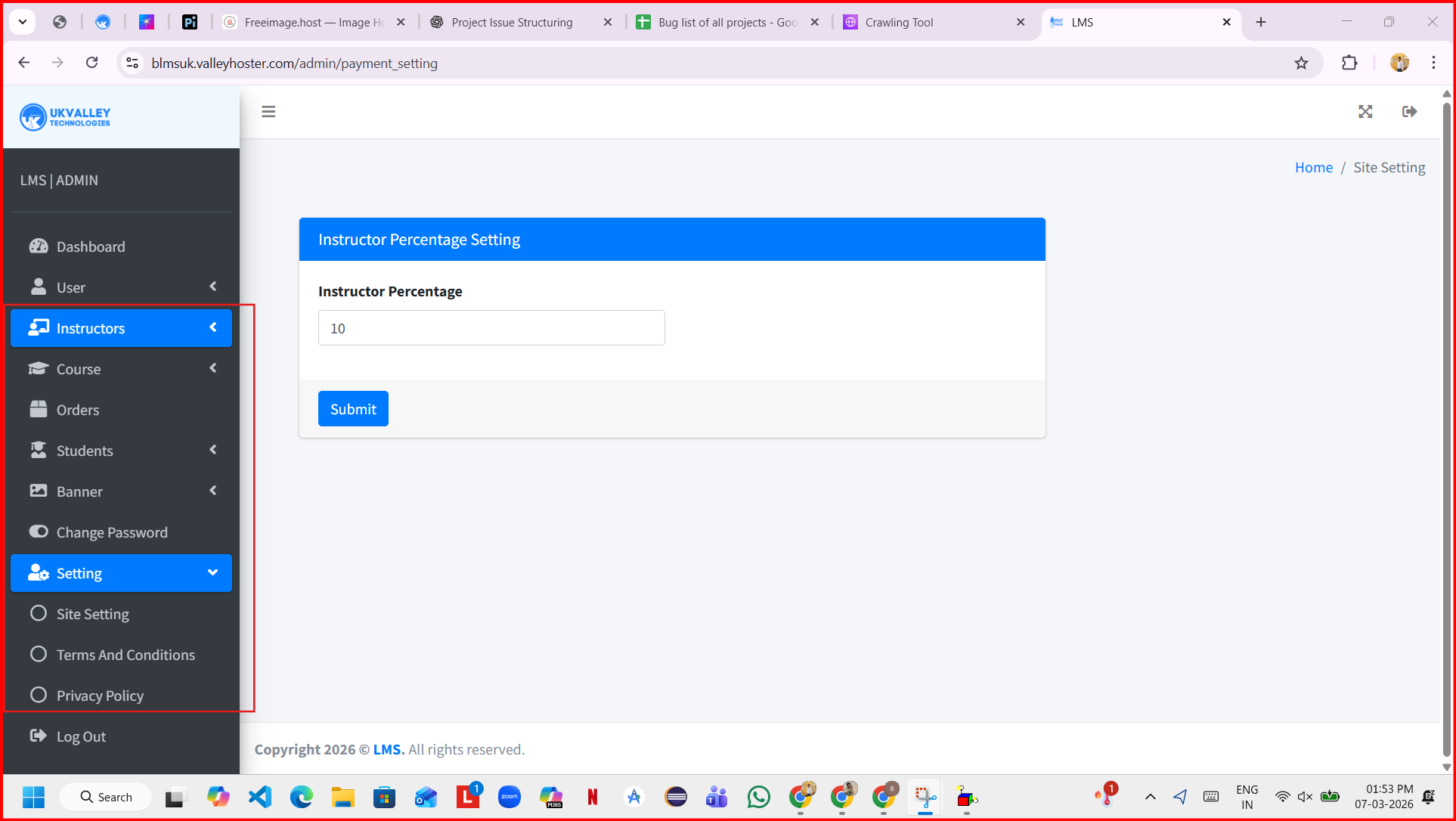Open the Orders menu item

tap(121, 410)
